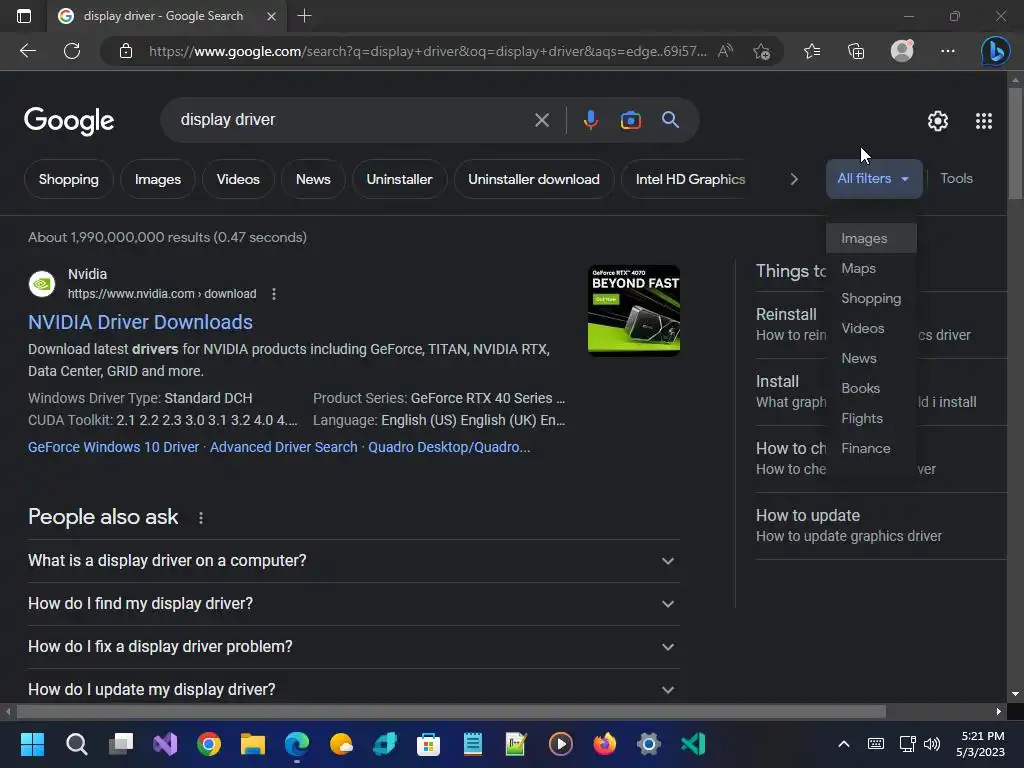The image size is (1024, 768).
Task: Select Images in the filters dropdown
Action: [871, 238]
